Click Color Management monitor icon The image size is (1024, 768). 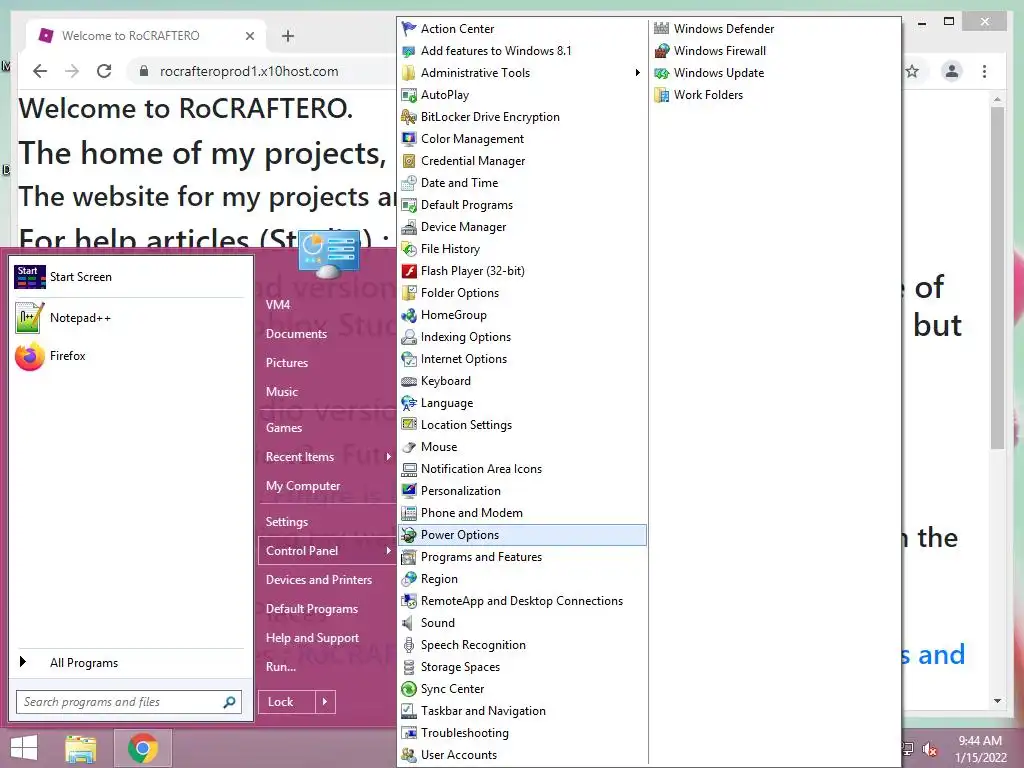409,138
